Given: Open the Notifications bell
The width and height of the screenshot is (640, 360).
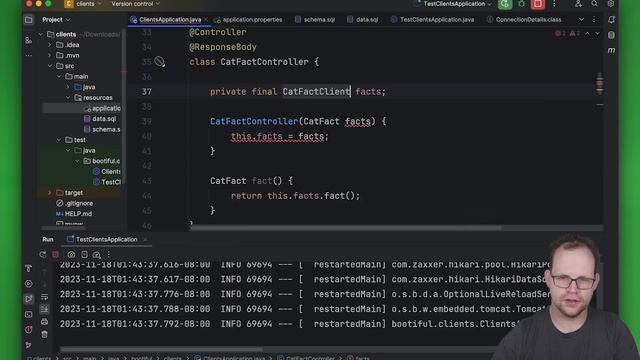Looking at the screenshot, I should (x=611, y=20).
